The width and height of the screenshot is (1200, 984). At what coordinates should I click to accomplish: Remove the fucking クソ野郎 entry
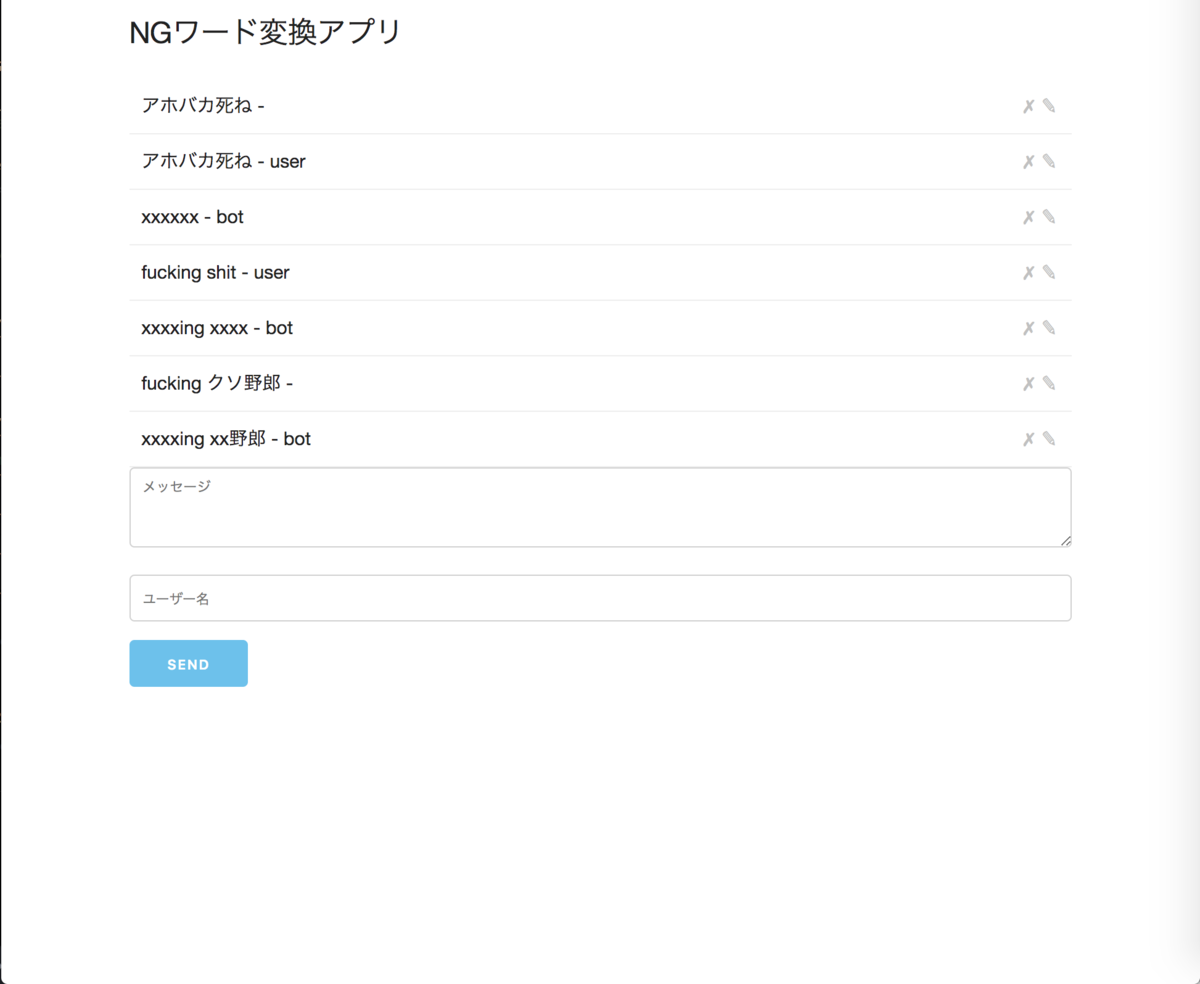click(1026, 382)
